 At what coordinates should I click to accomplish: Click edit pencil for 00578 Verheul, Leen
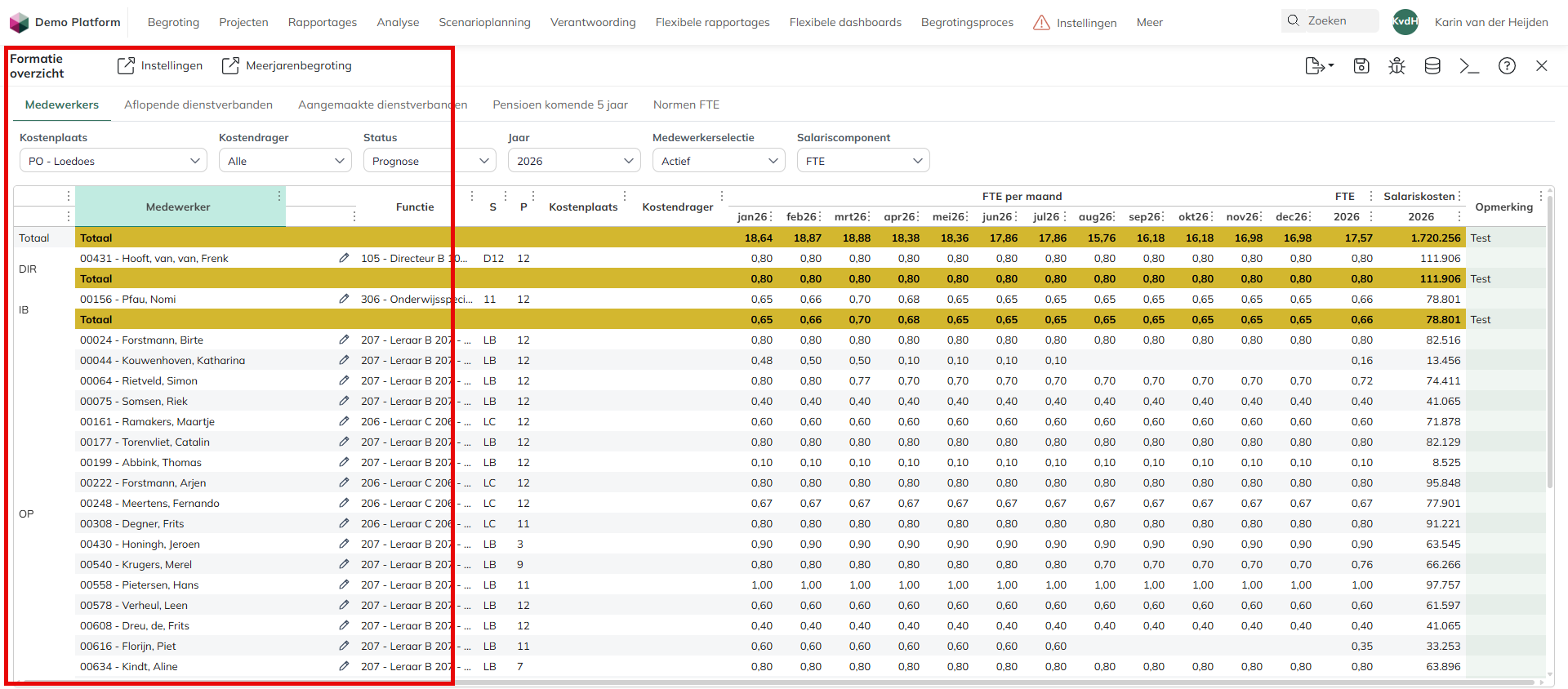pyautogui.click(x=344, y=605)
